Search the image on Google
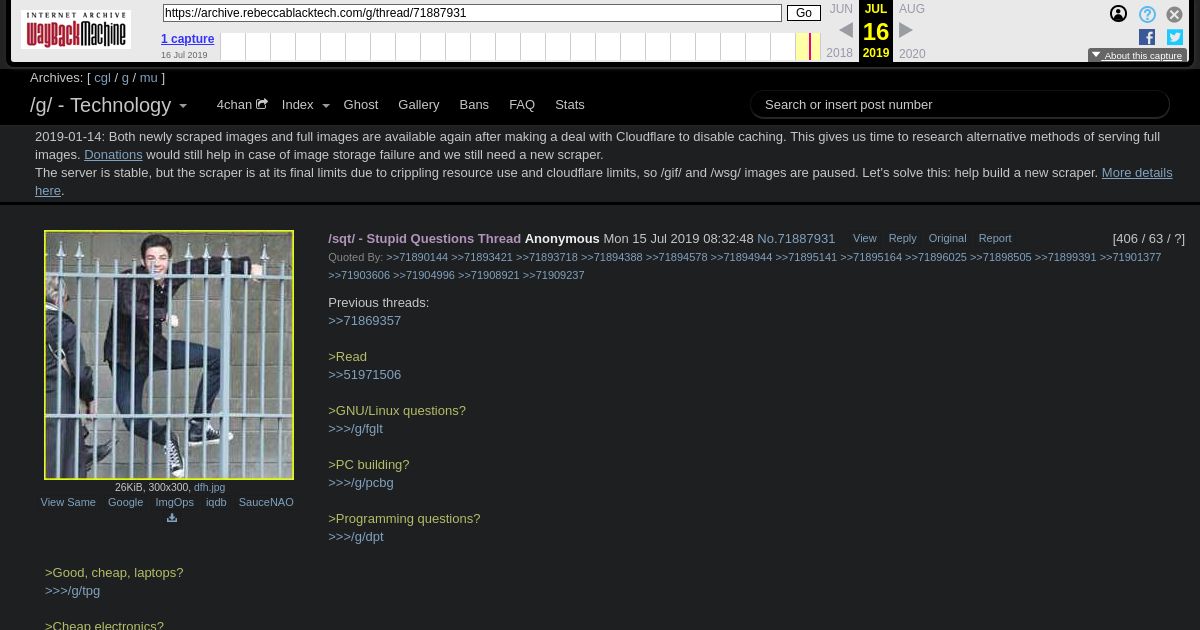This screenshot has height=630, width=1200. [x=125, y=502]
